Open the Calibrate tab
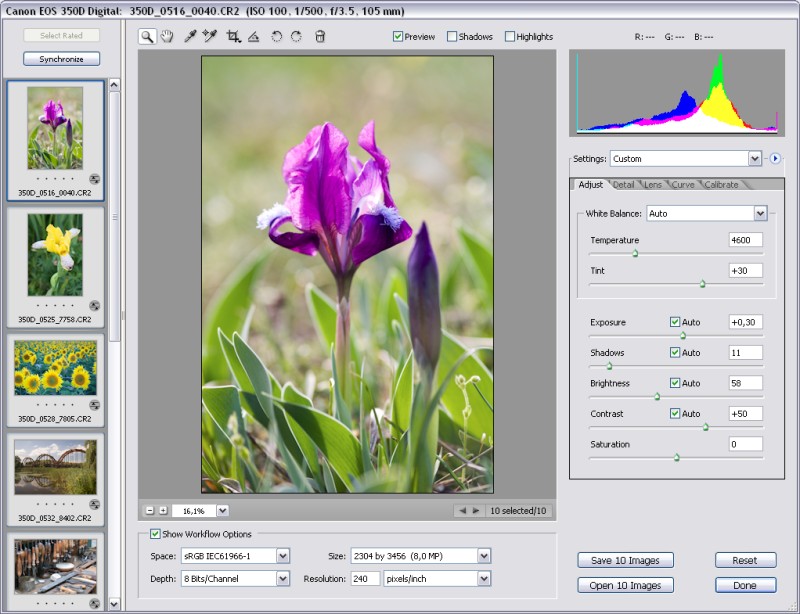Screen dimensions: 800x614 721,185
